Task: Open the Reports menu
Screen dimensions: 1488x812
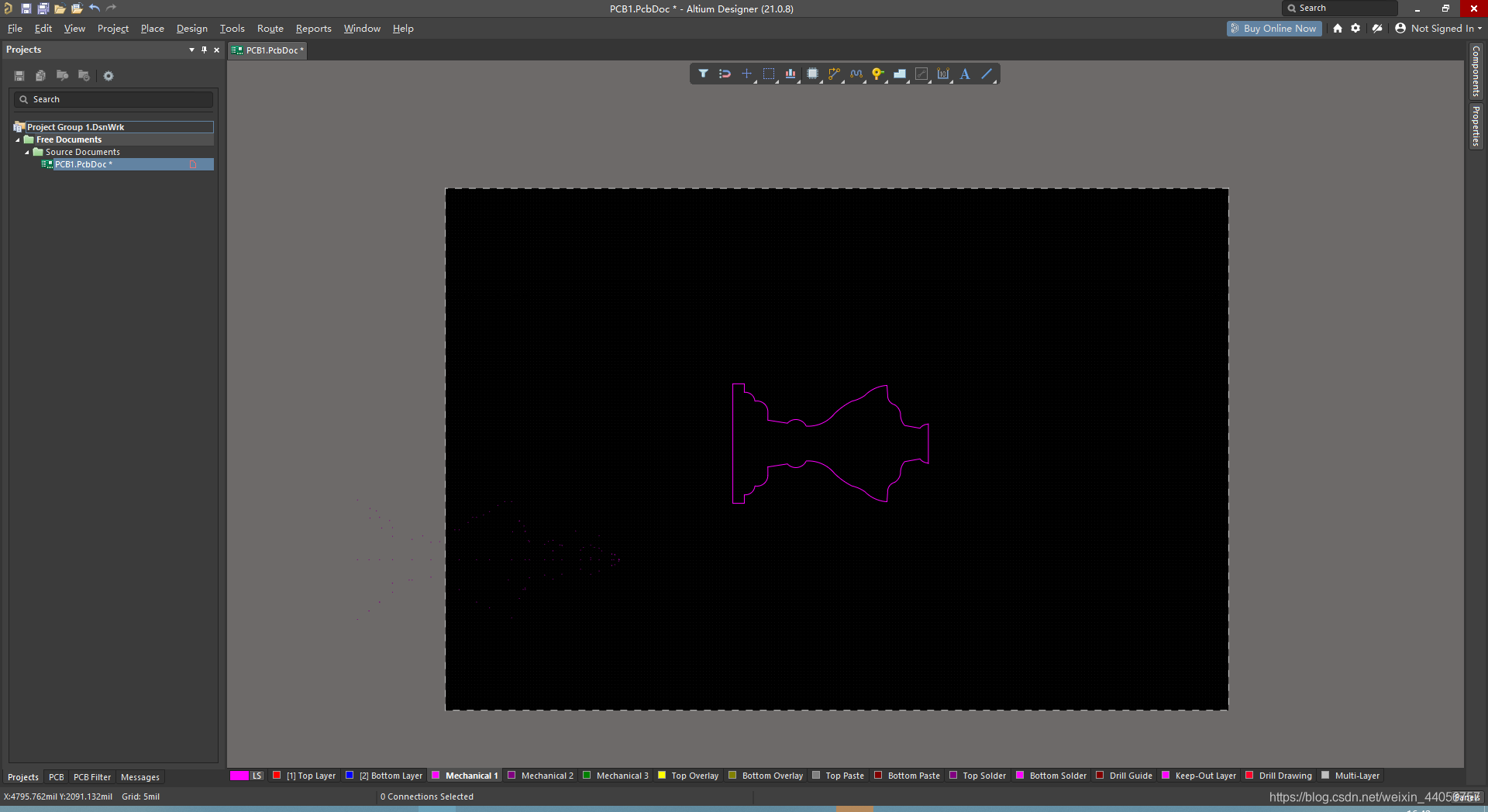Action: 313,28
